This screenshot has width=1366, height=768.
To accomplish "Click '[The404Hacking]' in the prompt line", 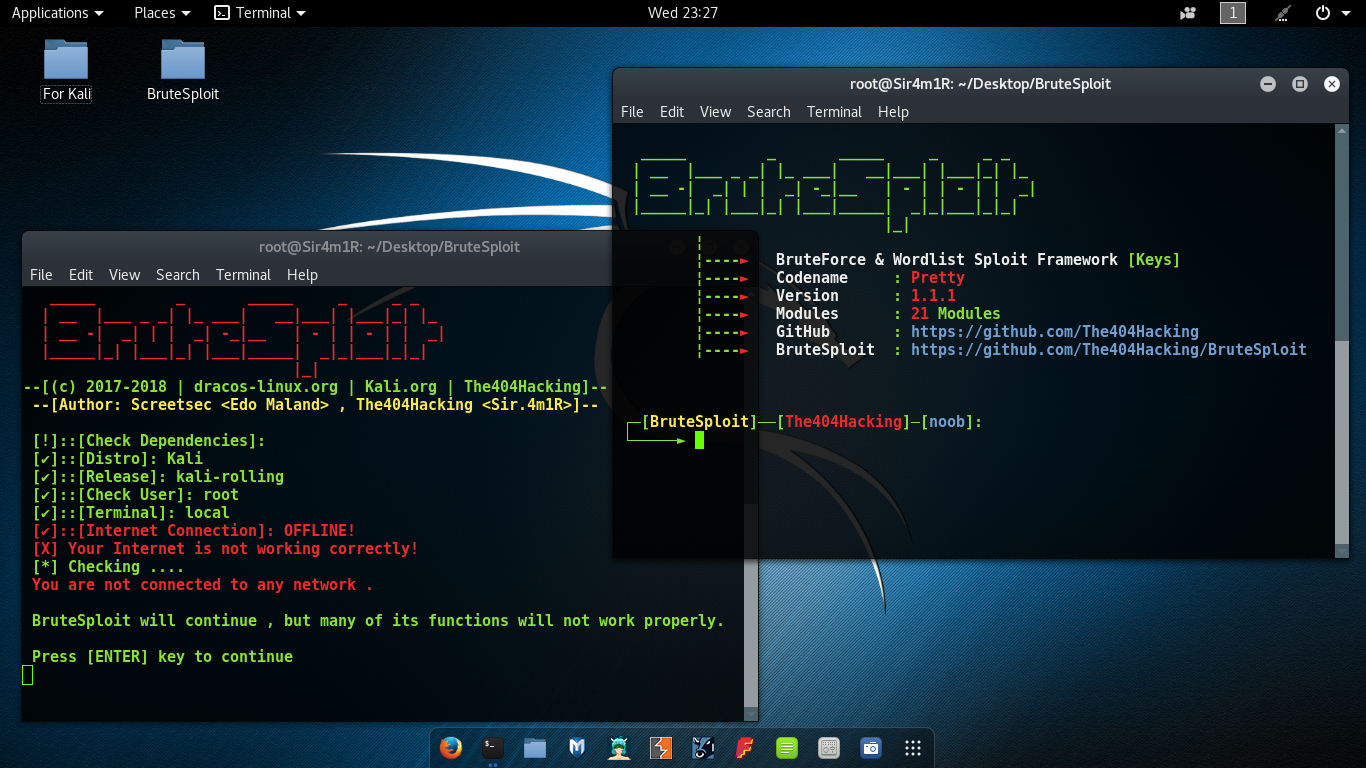I will (x=844, y=422).
